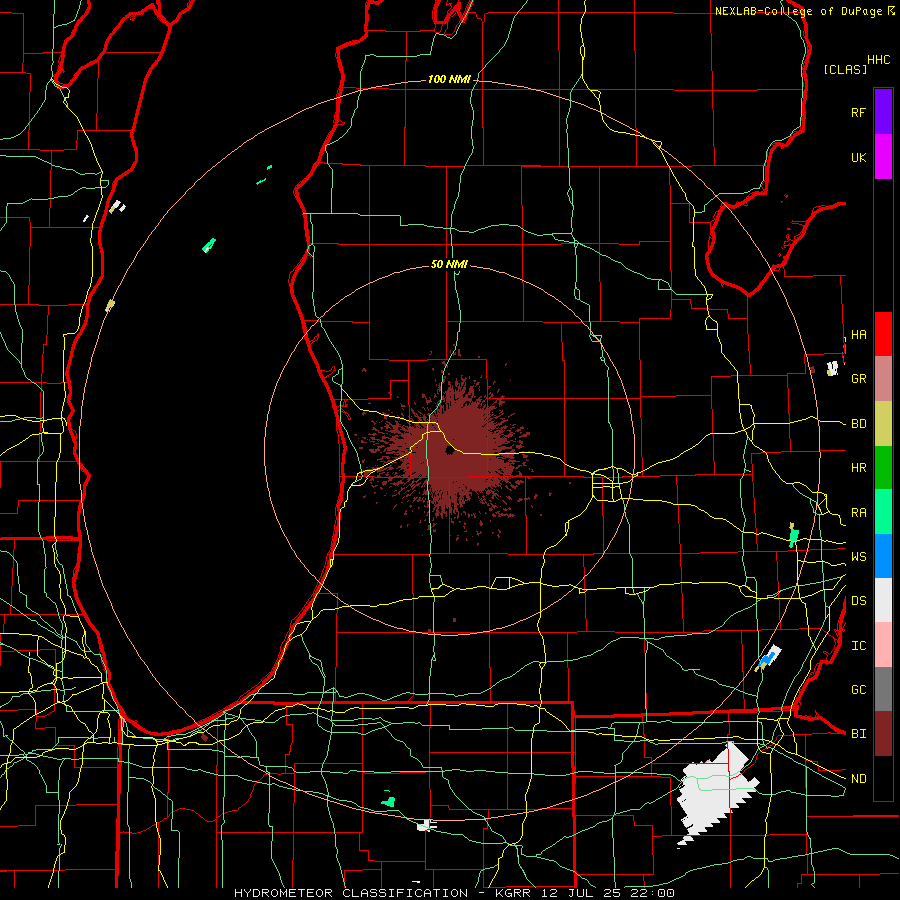Click the 'RA' legend label
Image resolution: width=900 pixels, height=900 pixels.
pyautogui.click(x=859, y=513)
